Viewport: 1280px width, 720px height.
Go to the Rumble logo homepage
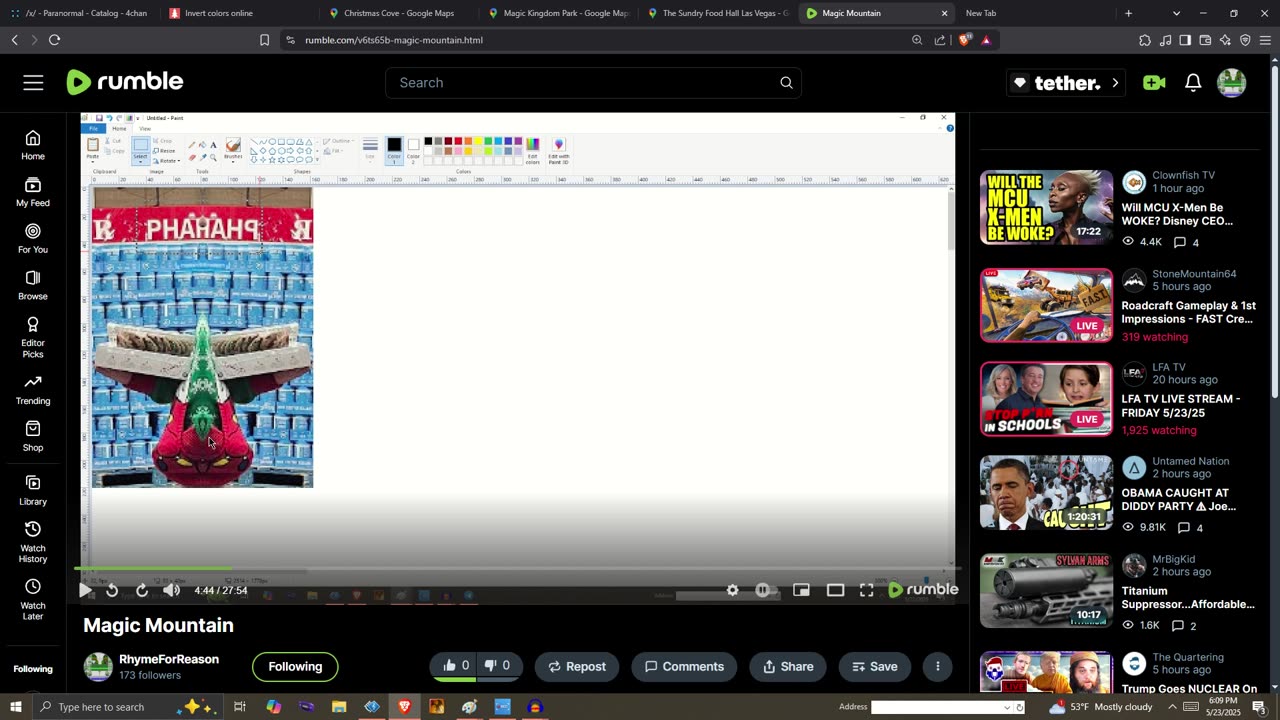pyautogui.click(x=125, y=82)
